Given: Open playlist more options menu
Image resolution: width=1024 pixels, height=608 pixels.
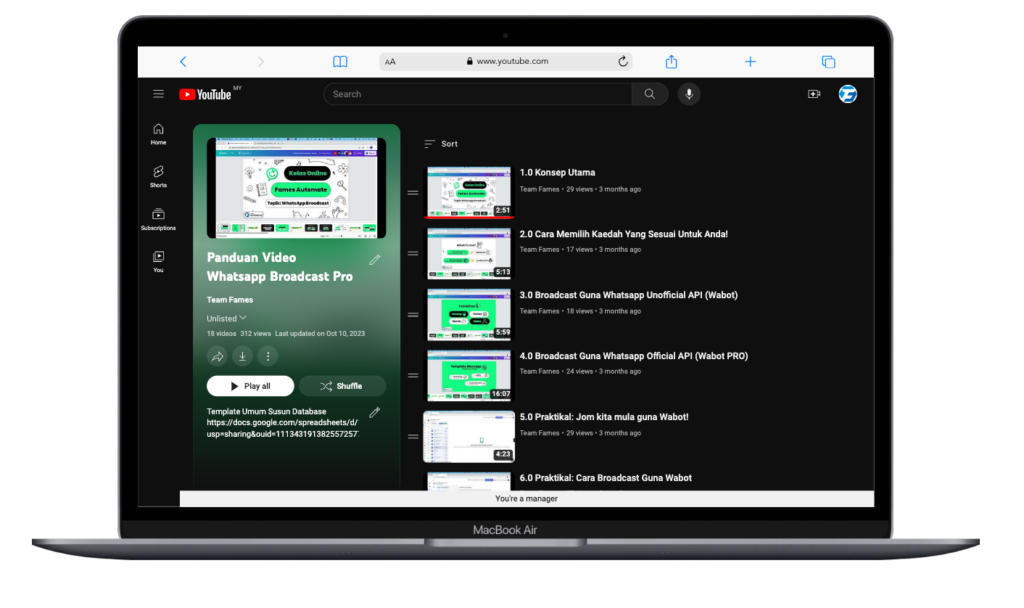Looking at the screenshot, I should click(267, 356).
